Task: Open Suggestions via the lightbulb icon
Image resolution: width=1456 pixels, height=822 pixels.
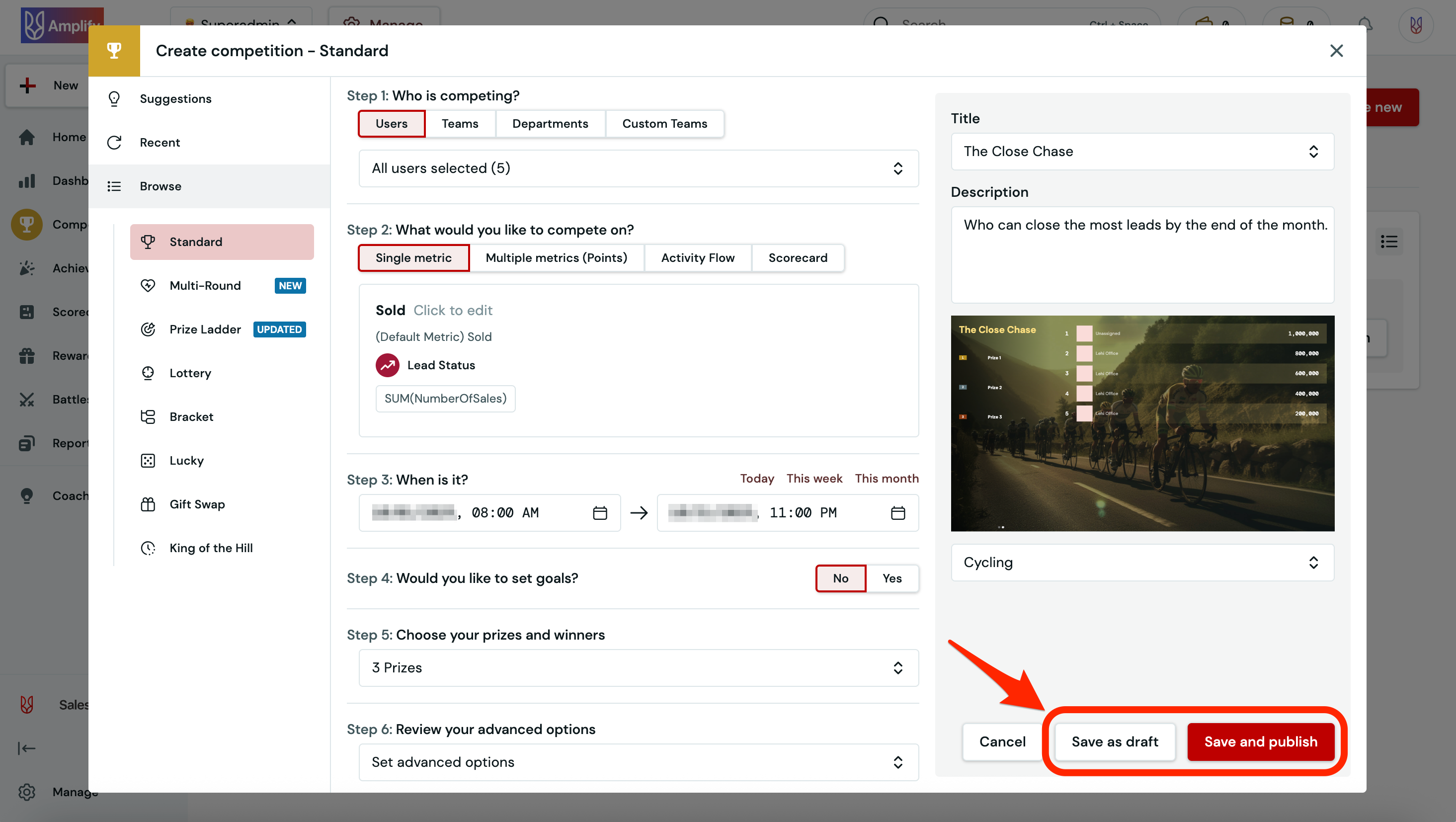Action: (114, 98)
